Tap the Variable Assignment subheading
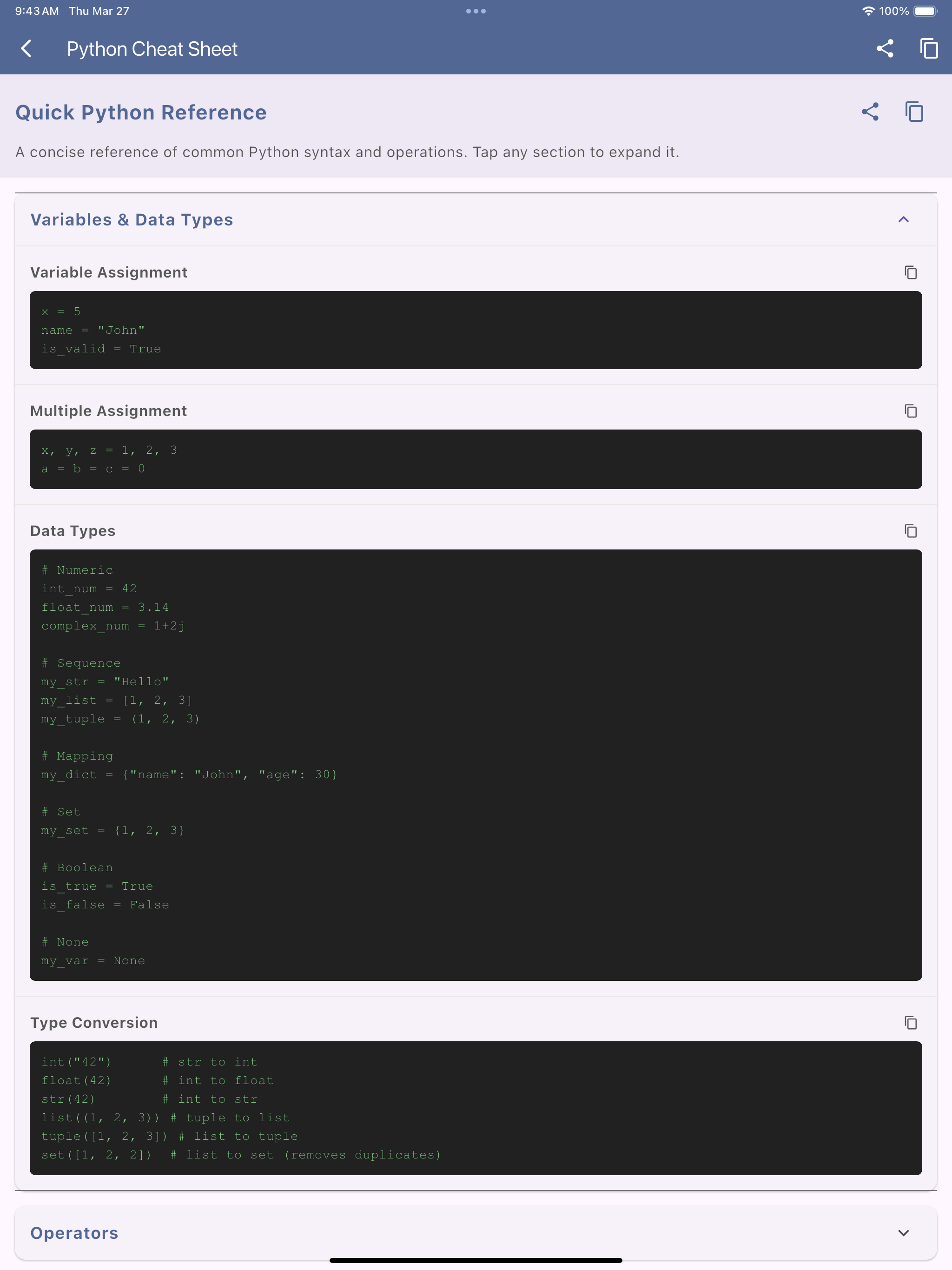The width and height of the screenshot is (952, 1270). point(109,272)
